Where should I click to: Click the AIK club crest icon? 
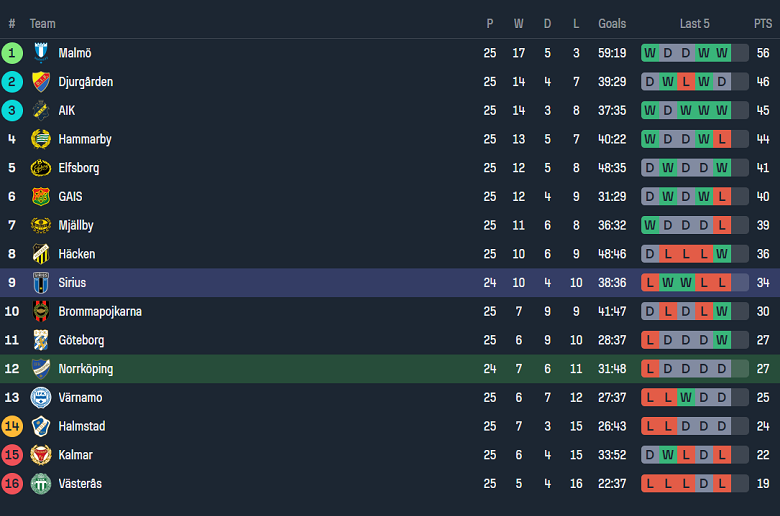[41, 111]
